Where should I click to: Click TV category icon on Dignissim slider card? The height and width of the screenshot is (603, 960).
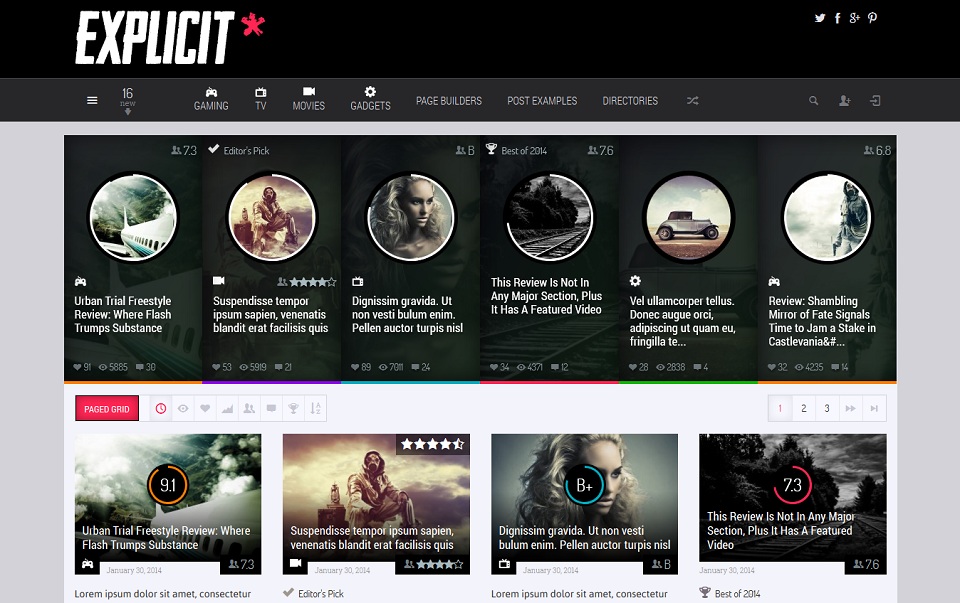click(358, 282)
